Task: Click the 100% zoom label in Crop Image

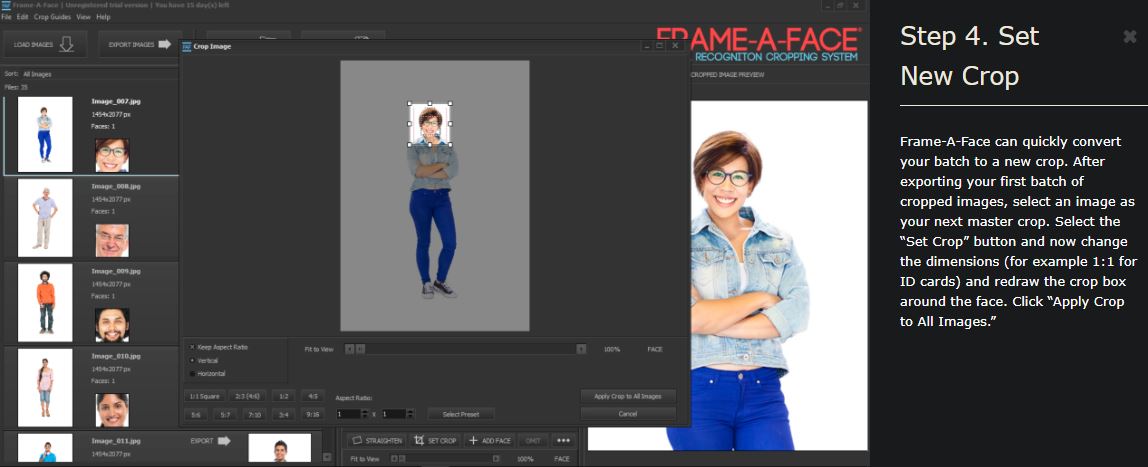Action: pos(611,349)
